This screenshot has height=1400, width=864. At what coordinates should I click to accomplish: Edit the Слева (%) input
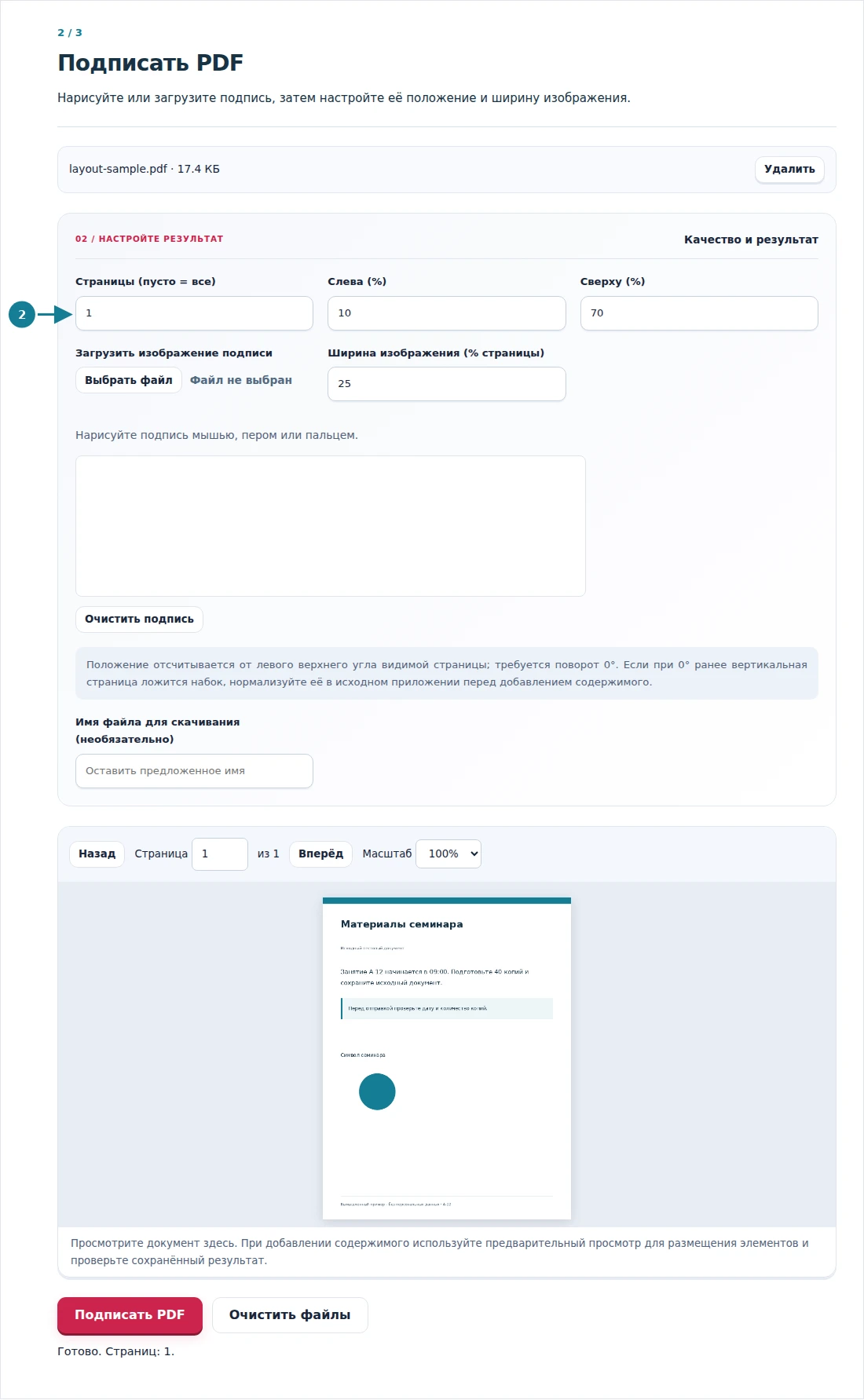(446, 313)
